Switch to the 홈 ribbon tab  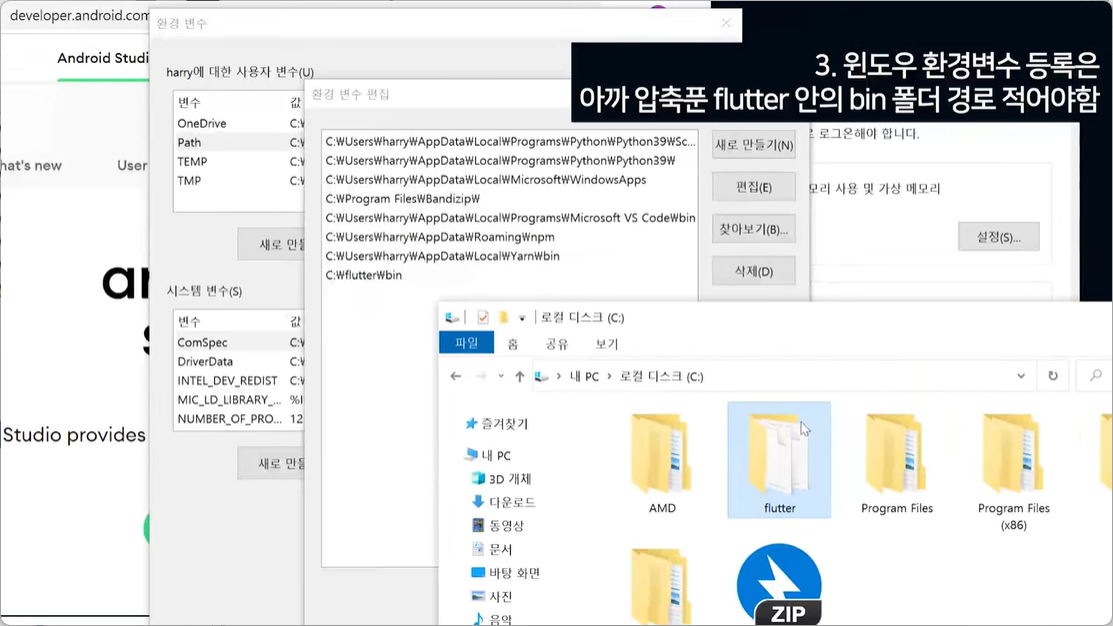point(512,344)
